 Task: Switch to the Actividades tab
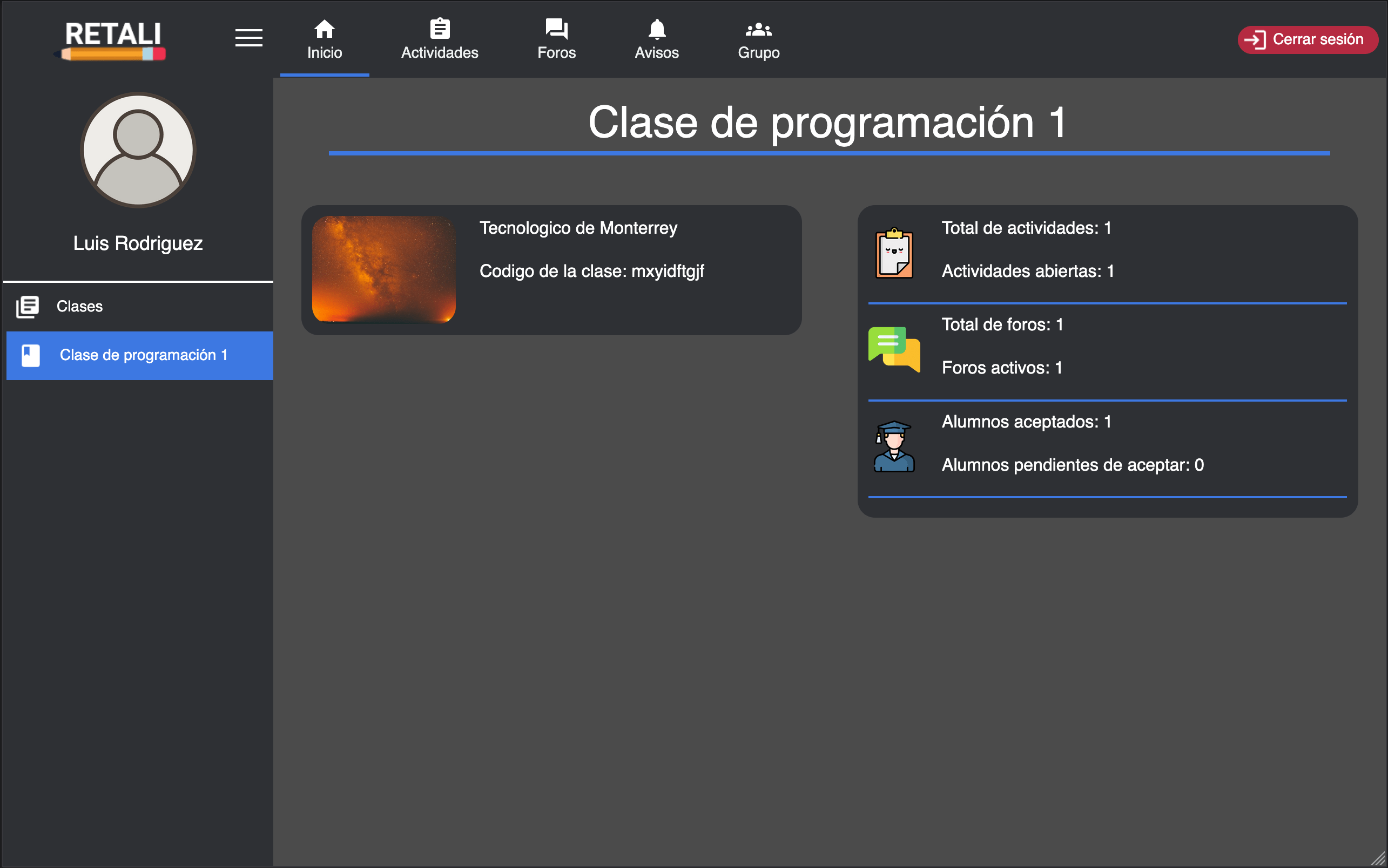(439, 39)
